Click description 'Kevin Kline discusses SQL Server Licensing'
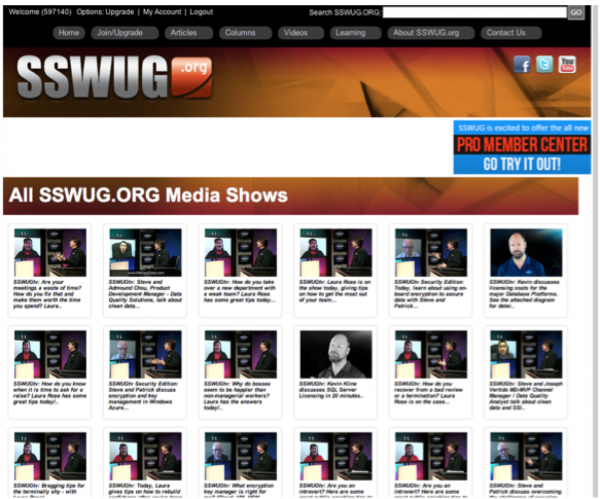The image size is (600, 499). 331,390
